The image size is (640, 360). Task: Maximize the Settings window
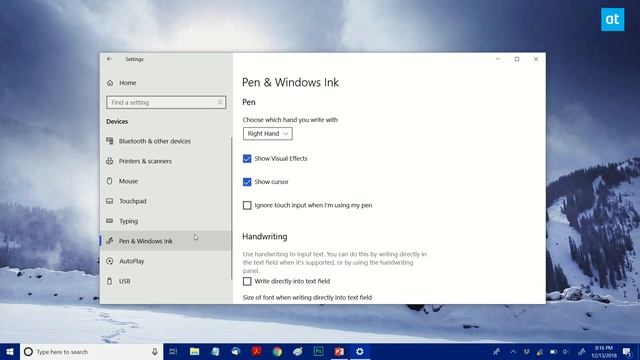click(517, 59)
